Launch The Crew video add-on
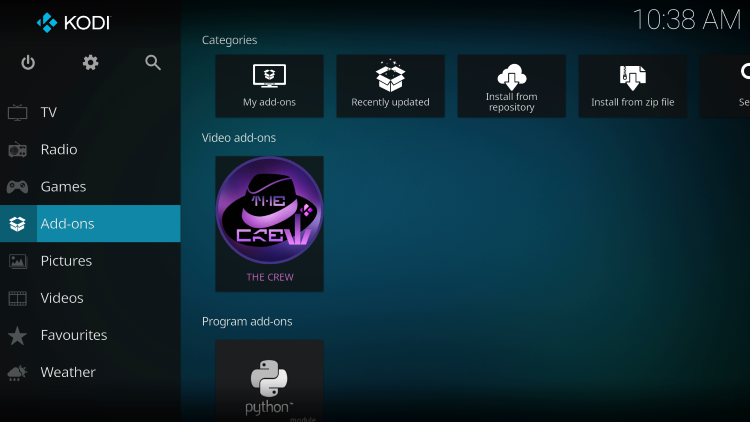This screenshot has height=422, width=750. pos(269,224)
